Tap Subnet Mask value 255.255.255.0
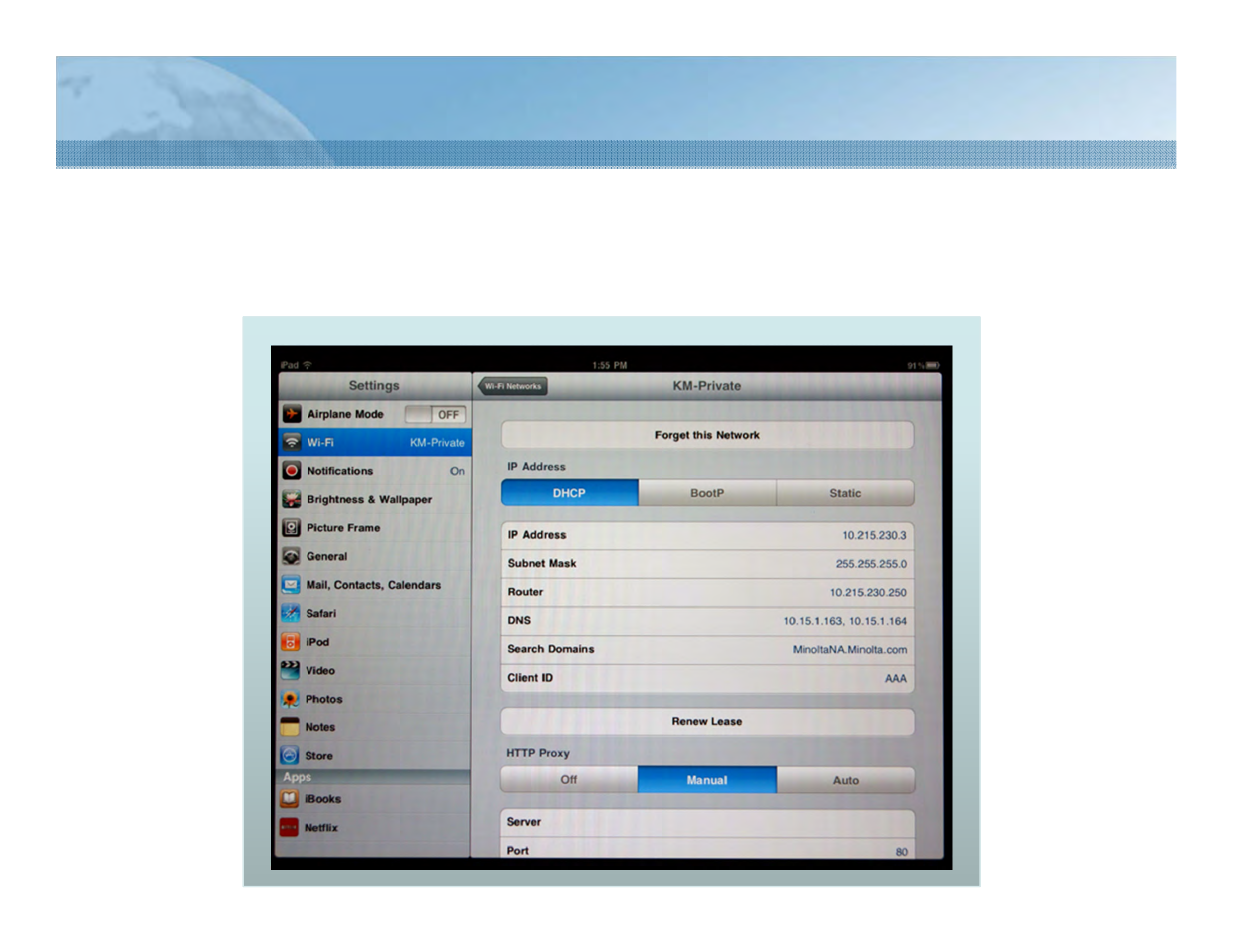Viewport: 1233px width, 952px height. (871, 564)
